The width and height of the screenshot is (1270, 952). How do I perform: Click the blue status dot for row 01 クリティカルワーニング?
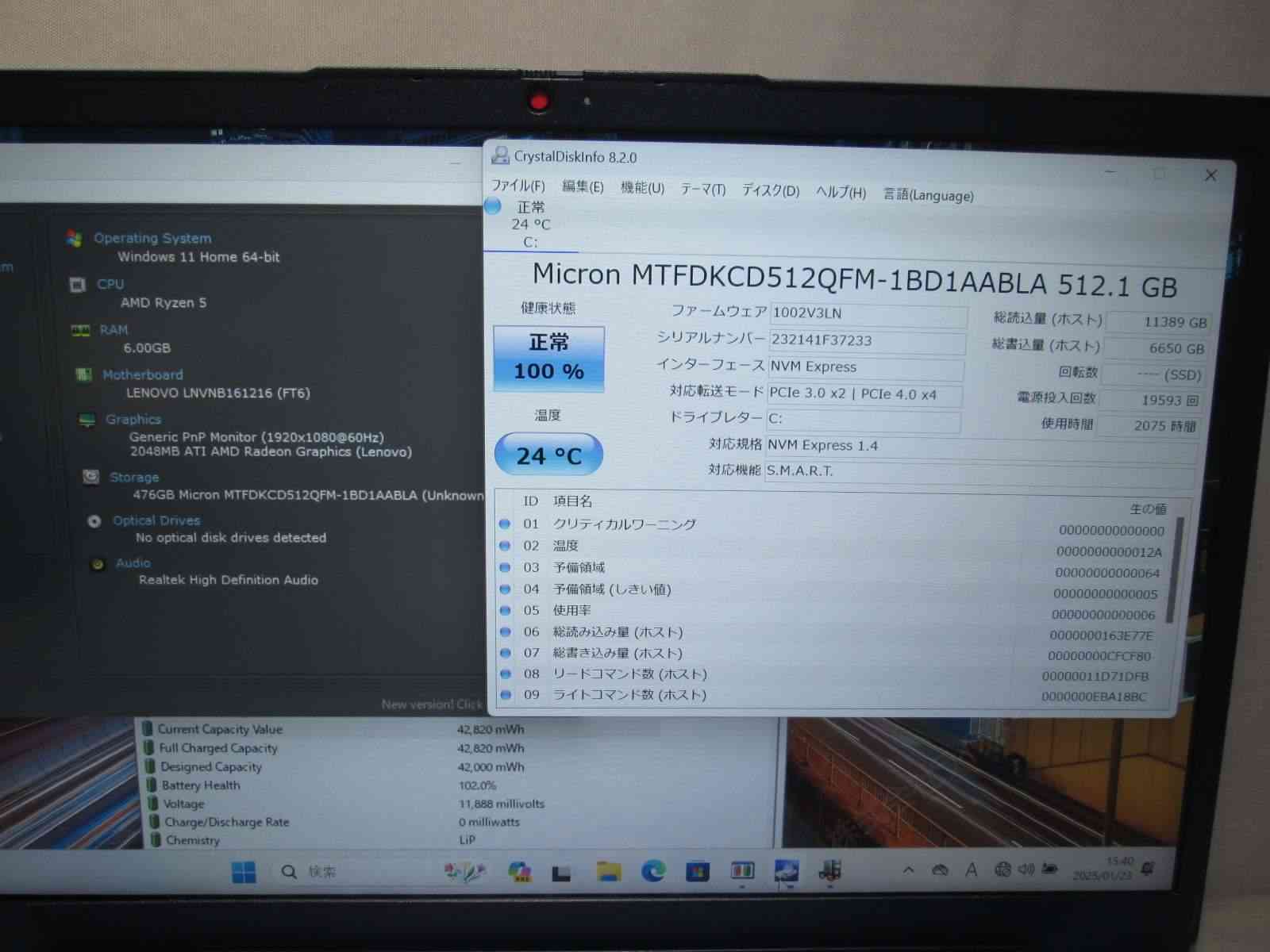click(505, 524)
